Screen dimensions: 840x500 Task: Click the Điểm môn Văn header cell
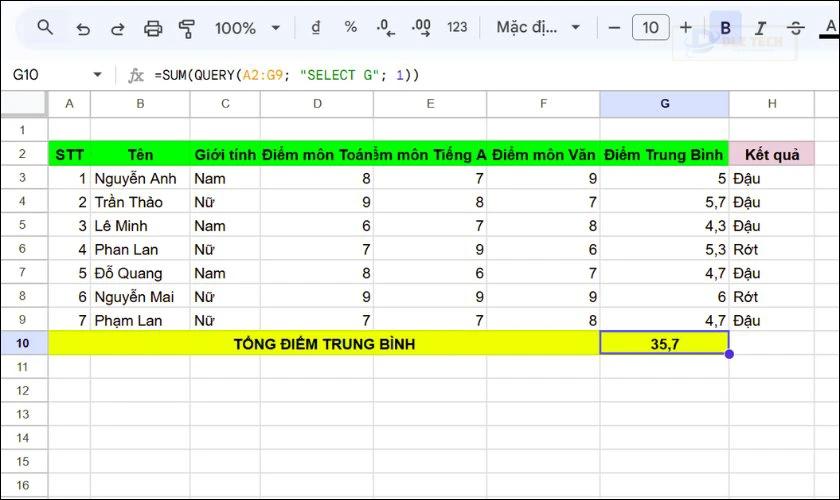tap(543, 154)
